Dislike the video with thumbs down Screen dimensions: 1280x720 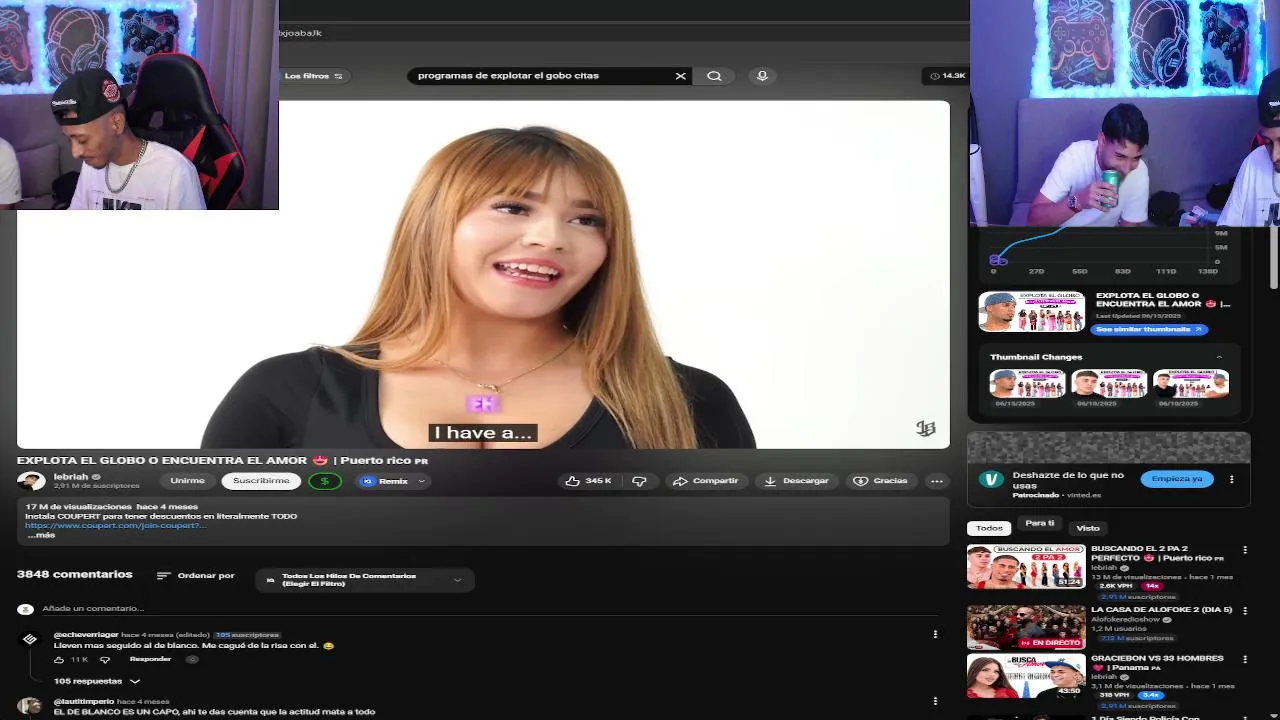click(640, 481)
